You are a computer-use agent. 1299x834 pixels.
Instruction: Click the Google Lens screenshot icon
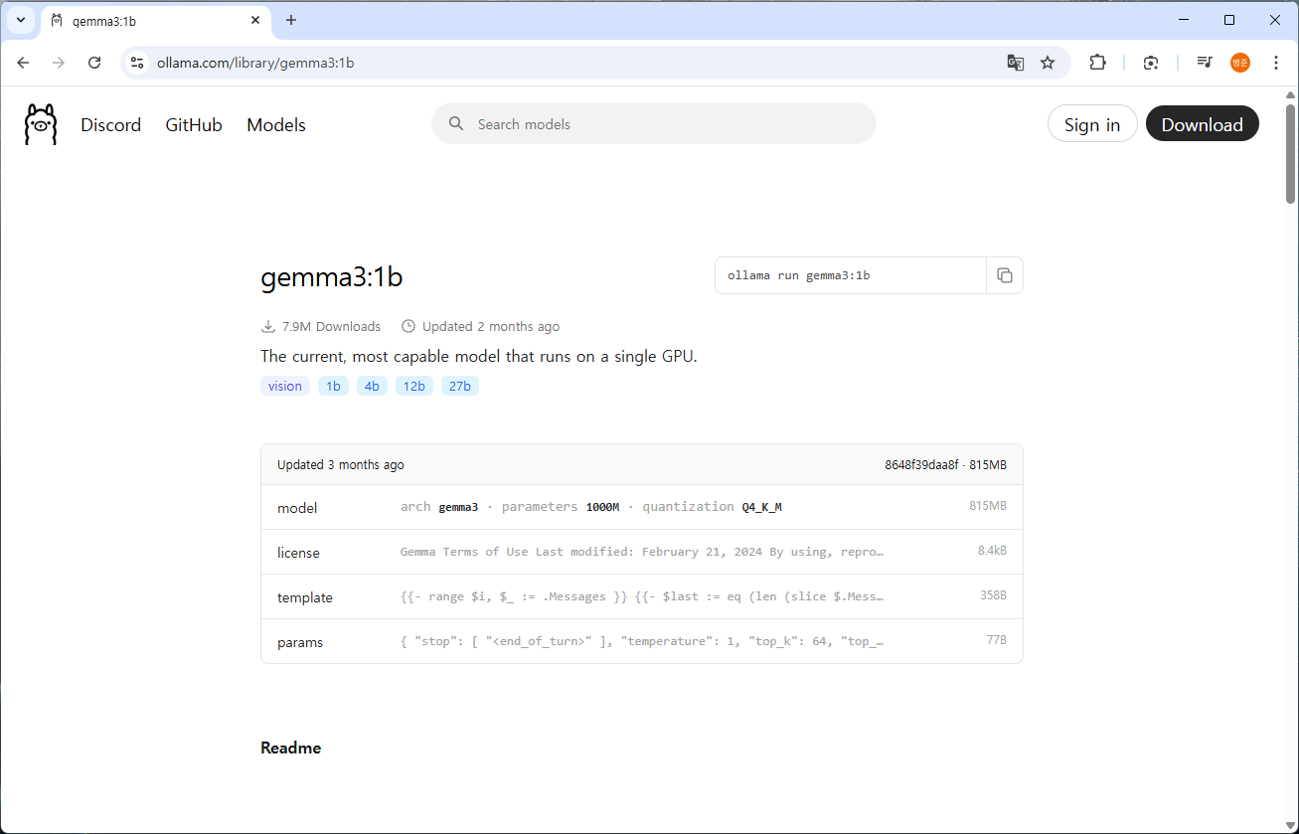click(x=1151, y=62)
